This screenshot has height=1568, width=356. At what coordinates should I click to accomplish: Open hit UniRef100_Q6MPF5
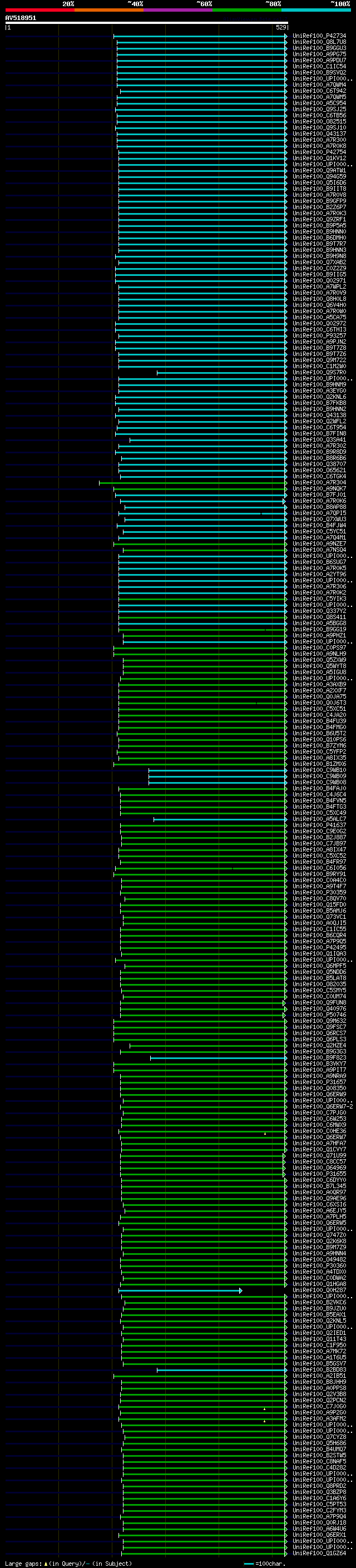pyautogui.click(x=319, y=966)
